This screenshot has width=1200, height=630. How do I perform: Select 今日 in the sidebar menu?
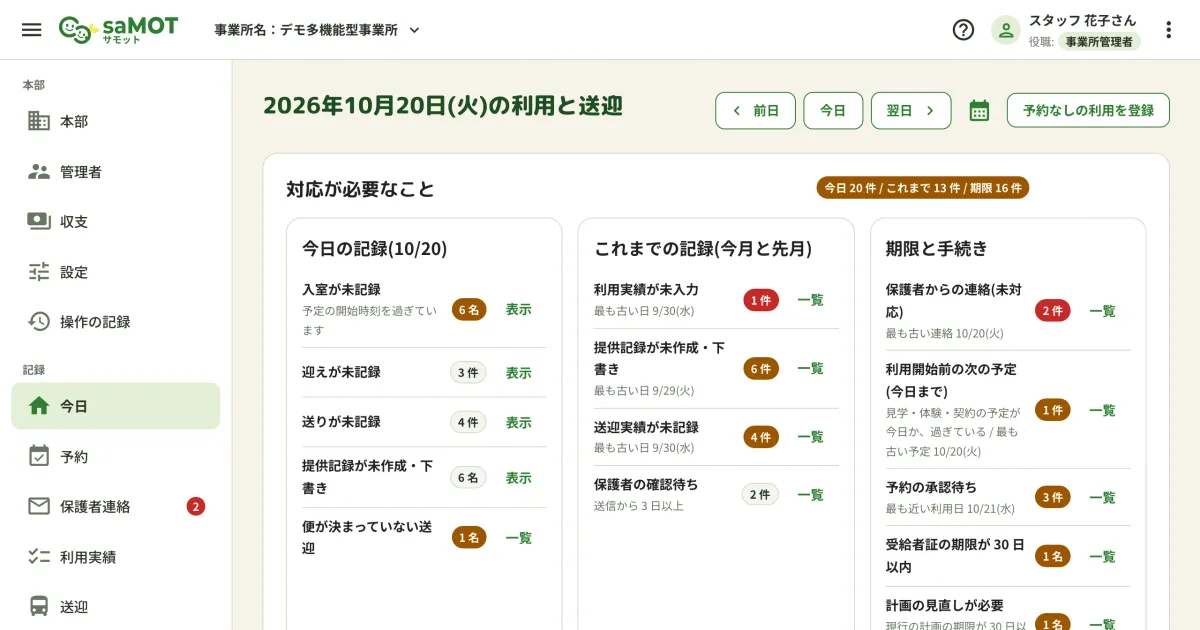116,406
